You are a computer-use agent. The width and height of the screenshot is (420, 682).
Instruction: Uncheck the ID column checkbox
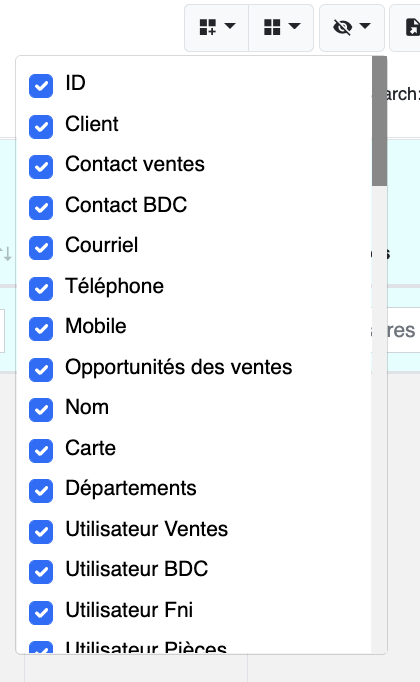41,86
